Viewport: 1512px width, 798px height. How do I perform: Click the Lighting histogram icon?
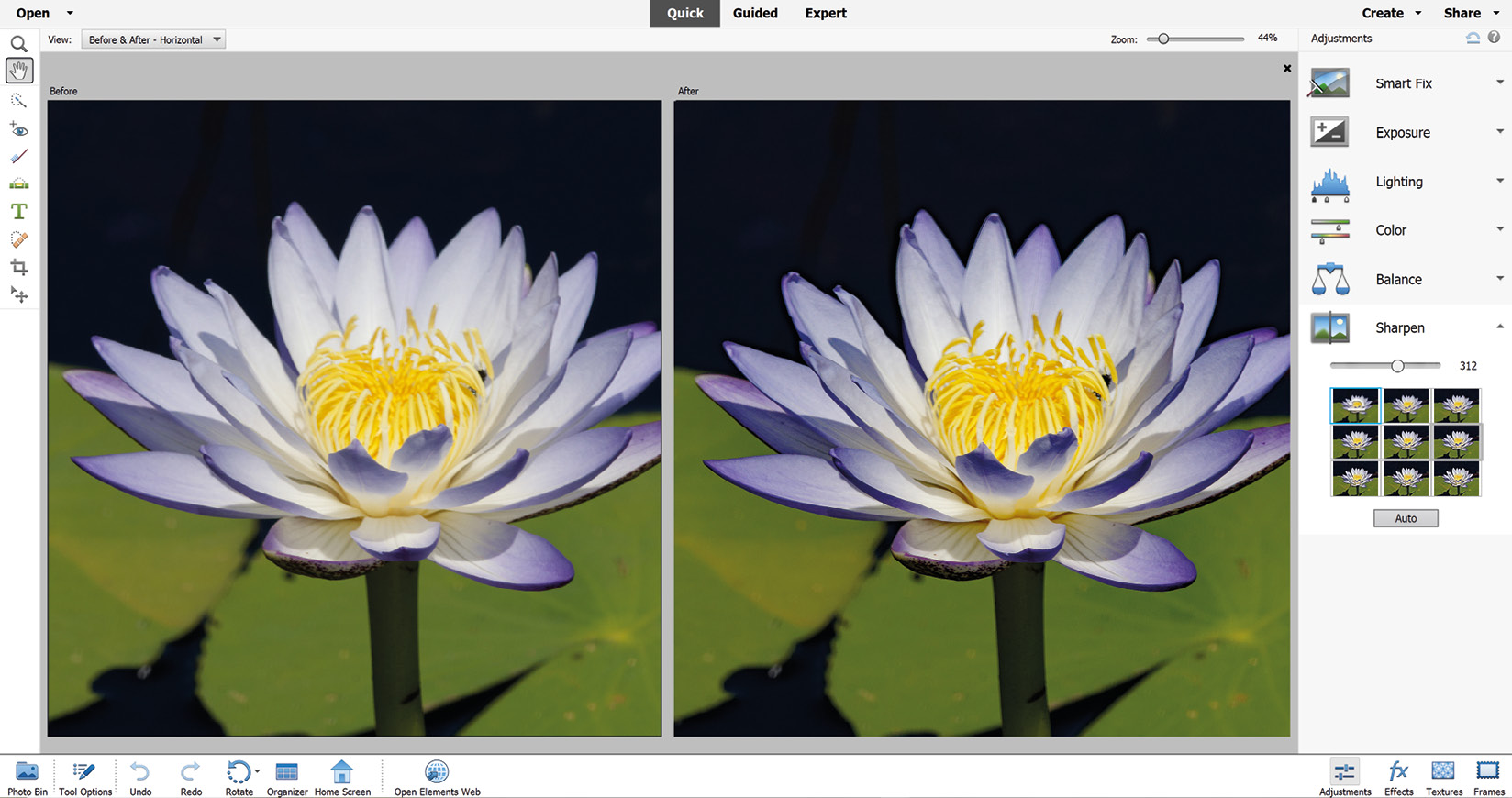pos(1329,183)
